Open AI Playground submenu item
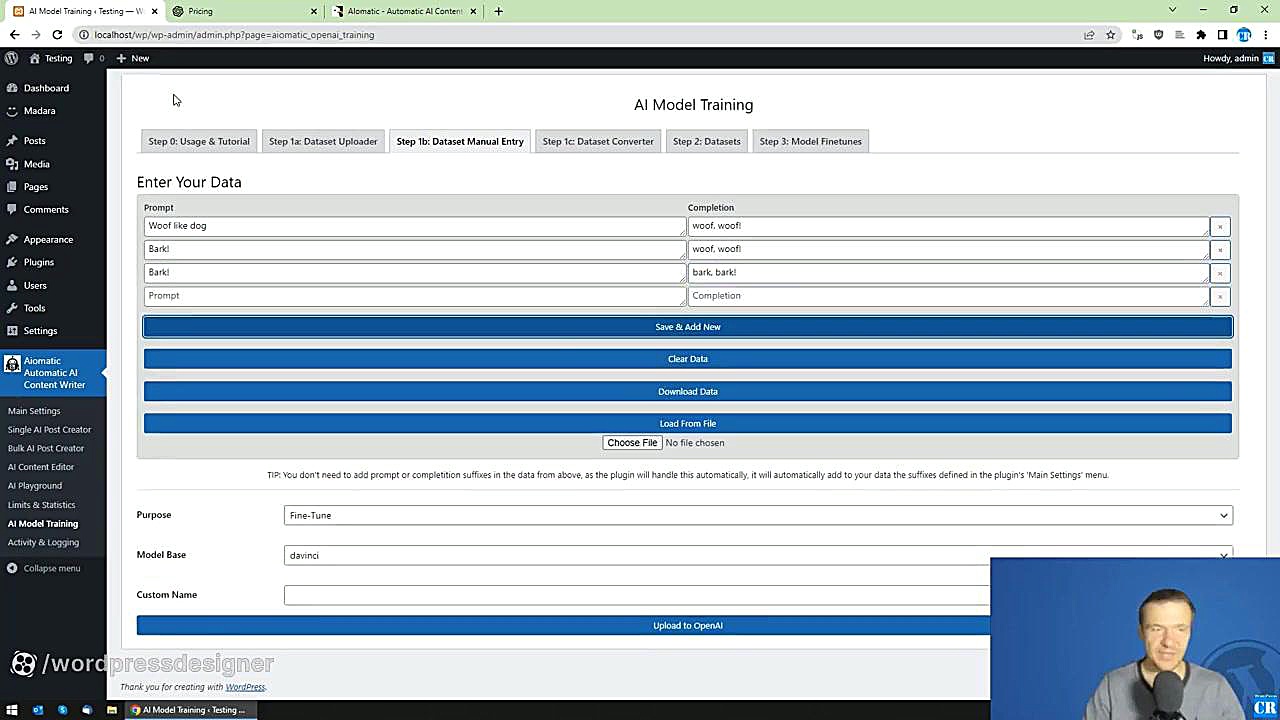1280x720 pixels. 35,486
